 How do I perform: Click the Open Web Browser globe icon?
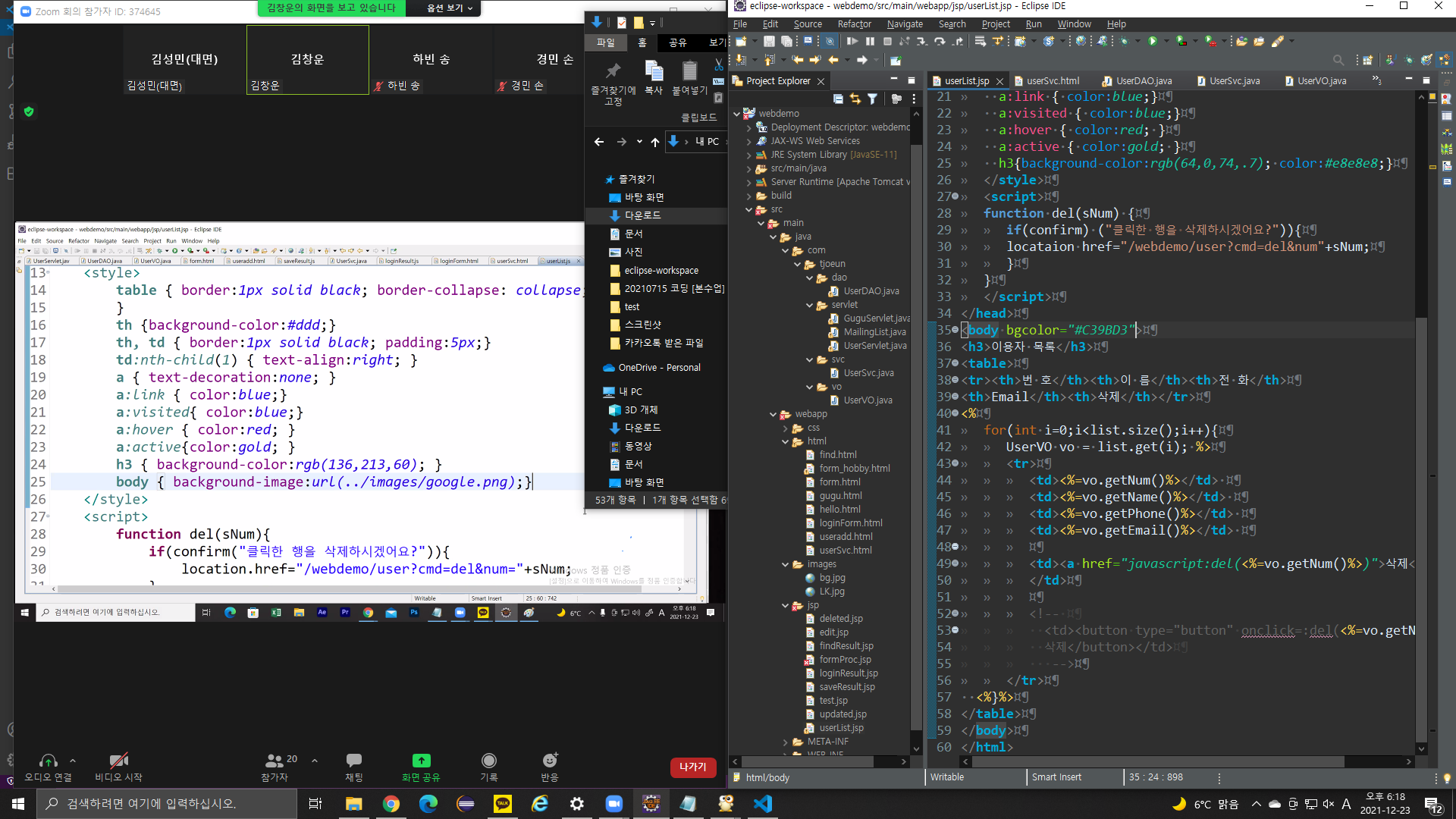click(x=1081, y=41)
